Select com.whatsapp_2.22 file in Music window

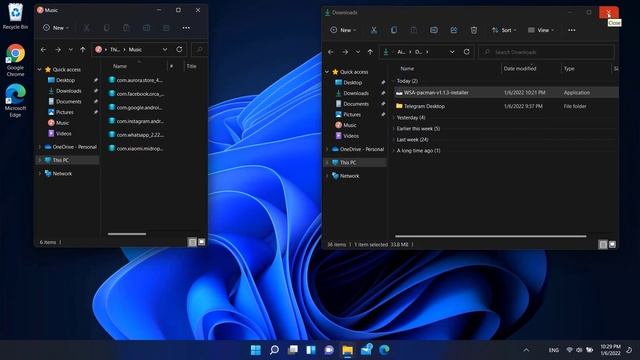[136, 135]
